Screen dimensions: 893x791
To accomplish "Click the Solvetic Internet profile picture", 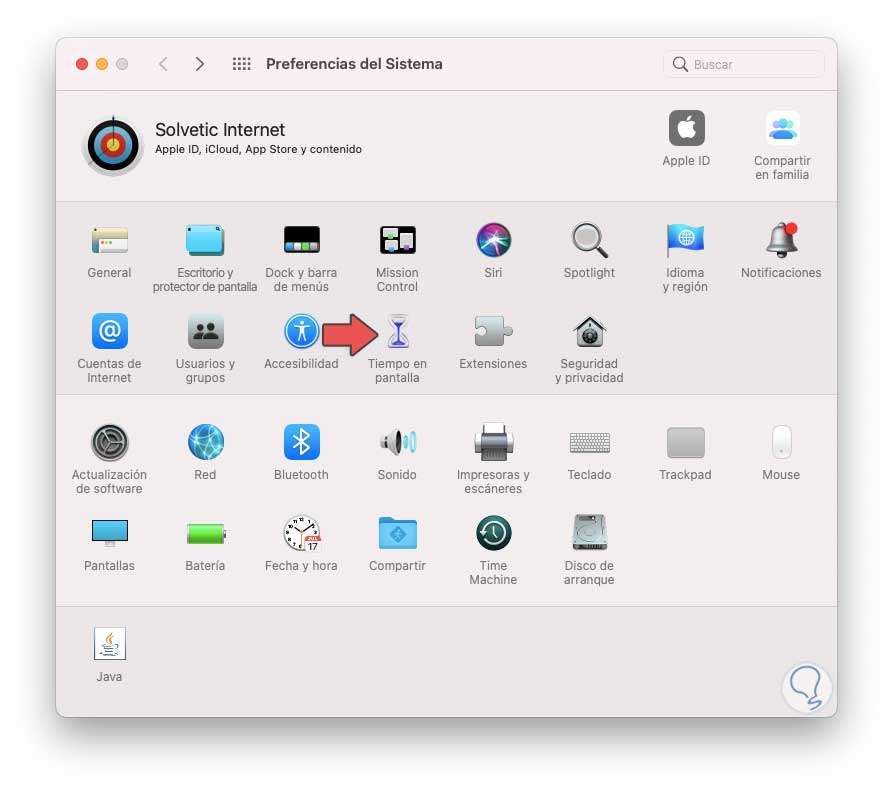I will point(113,145).
